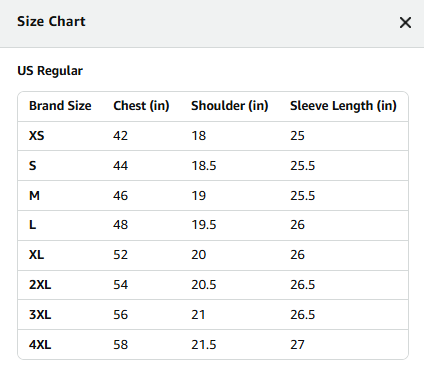Select the S size row label
Viewport: 424px width, 376px height.
tap(33, 166)
